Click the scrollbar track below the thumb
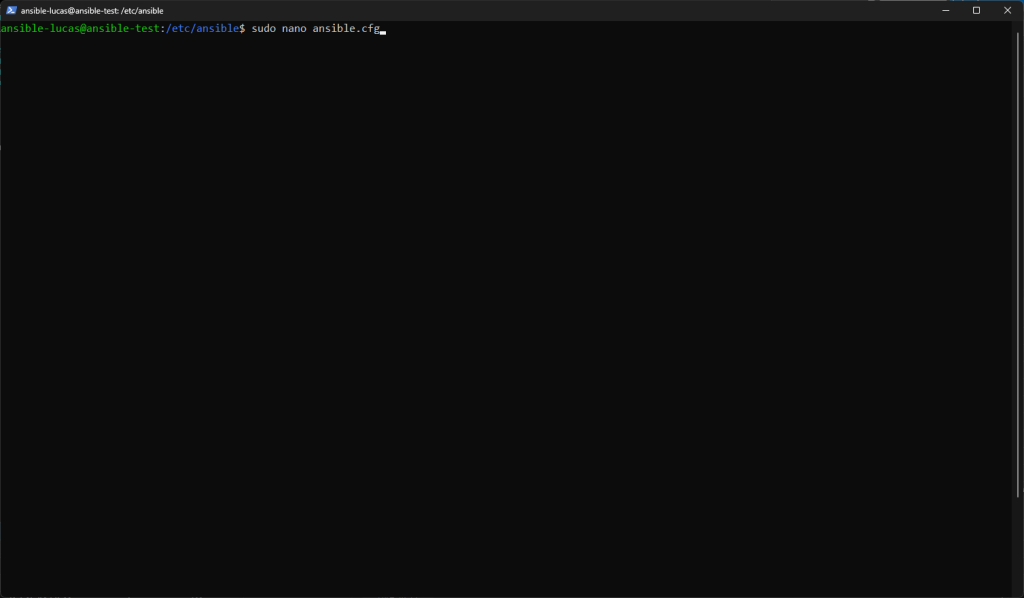Image resolution: width=1024 pixels, height=598 pixels. click(x=1020, y=550)
